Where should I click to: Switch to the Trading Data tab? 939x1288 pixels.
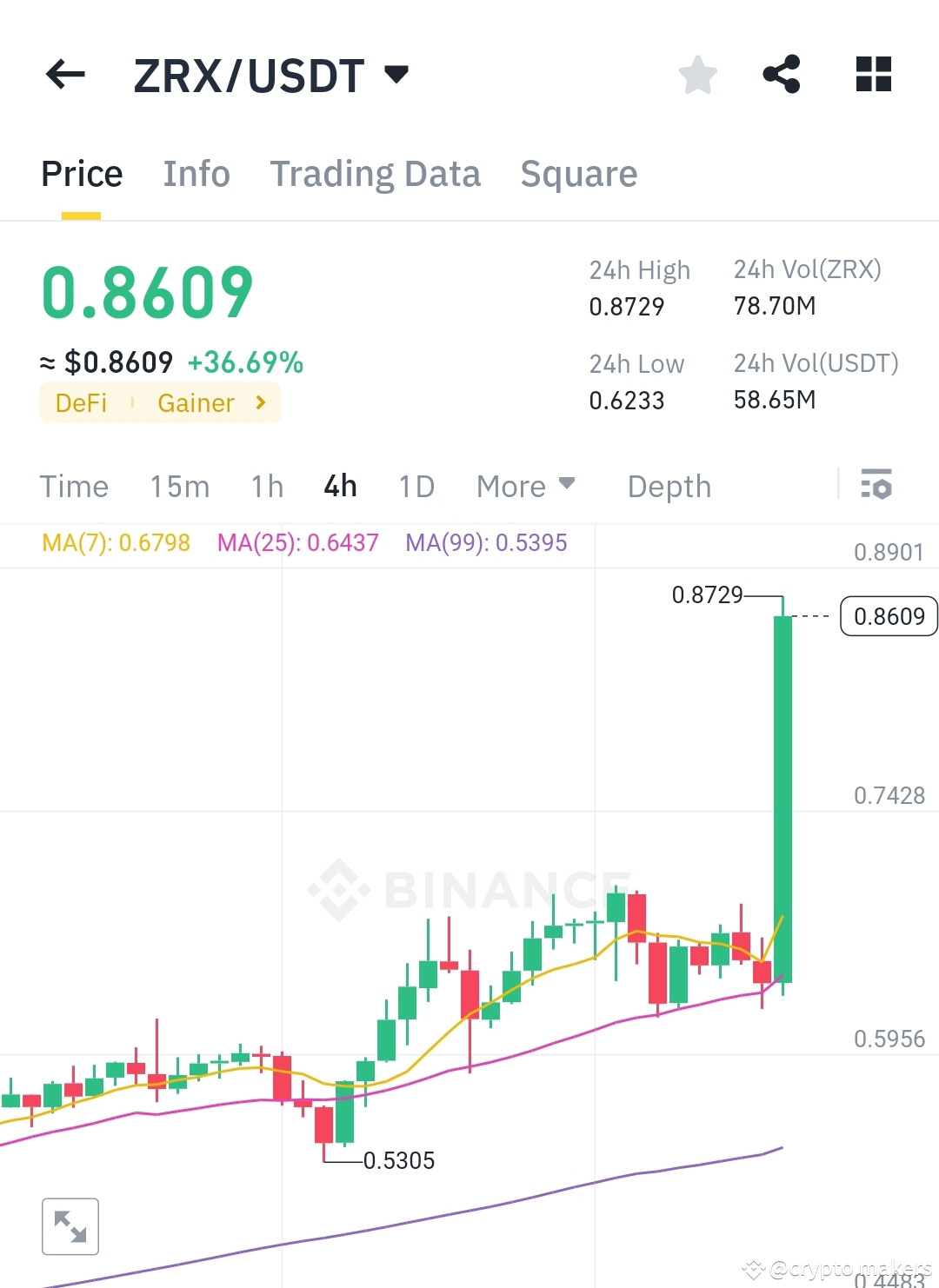click(376, 174)
